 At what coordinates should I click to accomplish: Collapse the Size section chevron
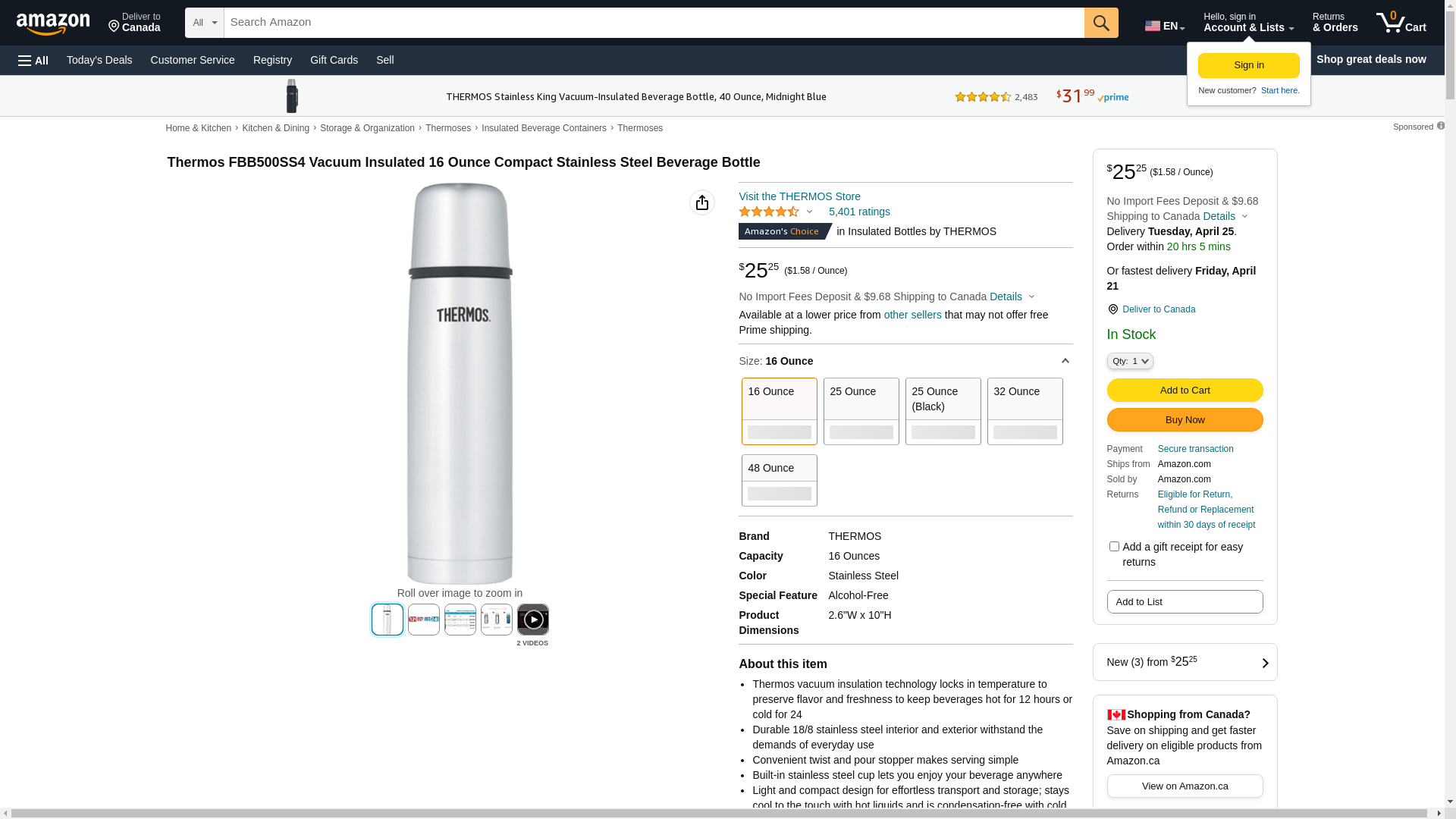1065,361
